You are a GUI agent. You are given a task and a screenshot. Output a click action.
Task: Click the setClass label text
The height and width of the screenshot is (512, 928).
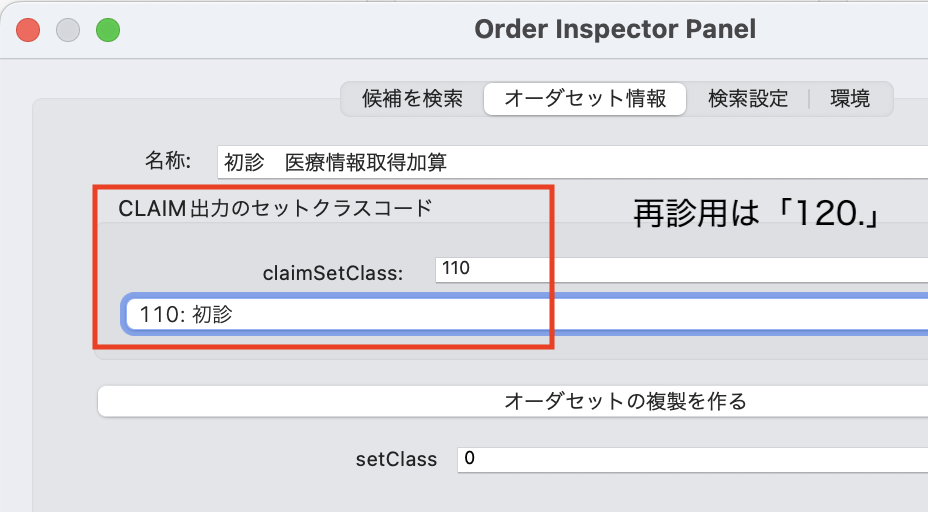[396, 459]
